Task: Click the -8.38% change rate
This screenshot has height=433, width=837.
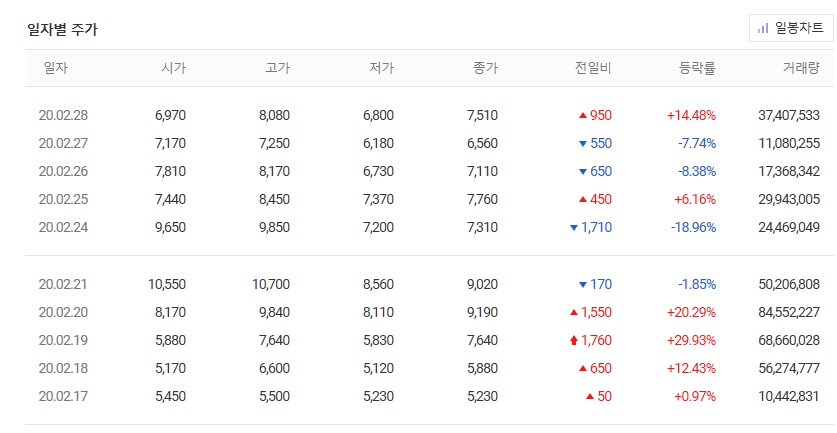Action: point(697,171)
